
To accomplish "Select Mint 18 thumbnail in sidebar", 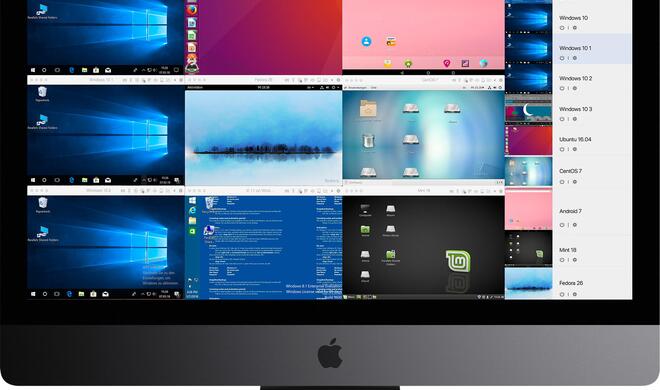I will [528, 248].
